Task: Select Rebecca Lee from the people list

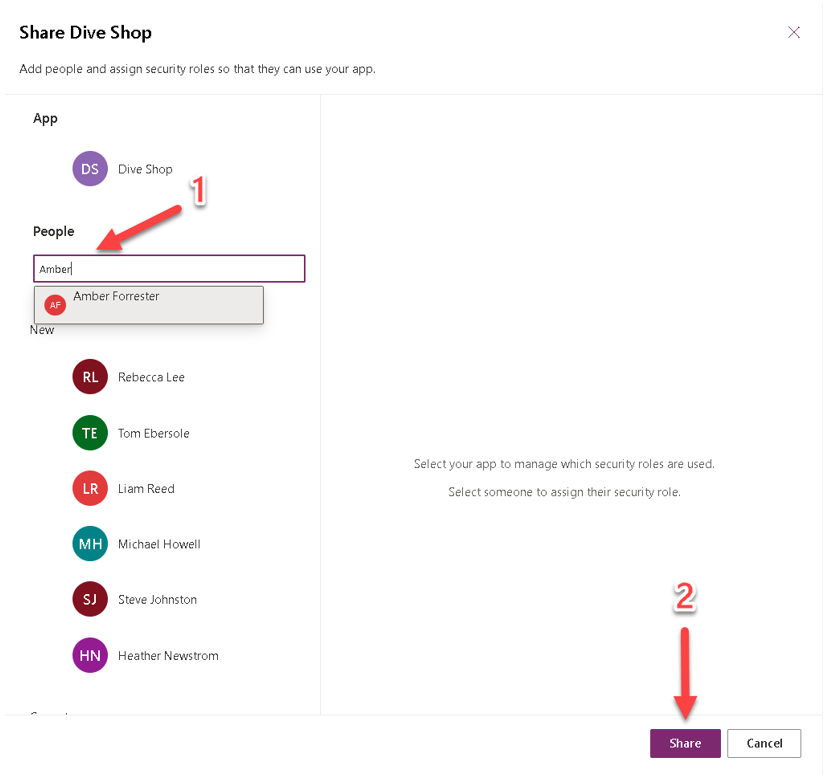Action: (x=152, y=377)
